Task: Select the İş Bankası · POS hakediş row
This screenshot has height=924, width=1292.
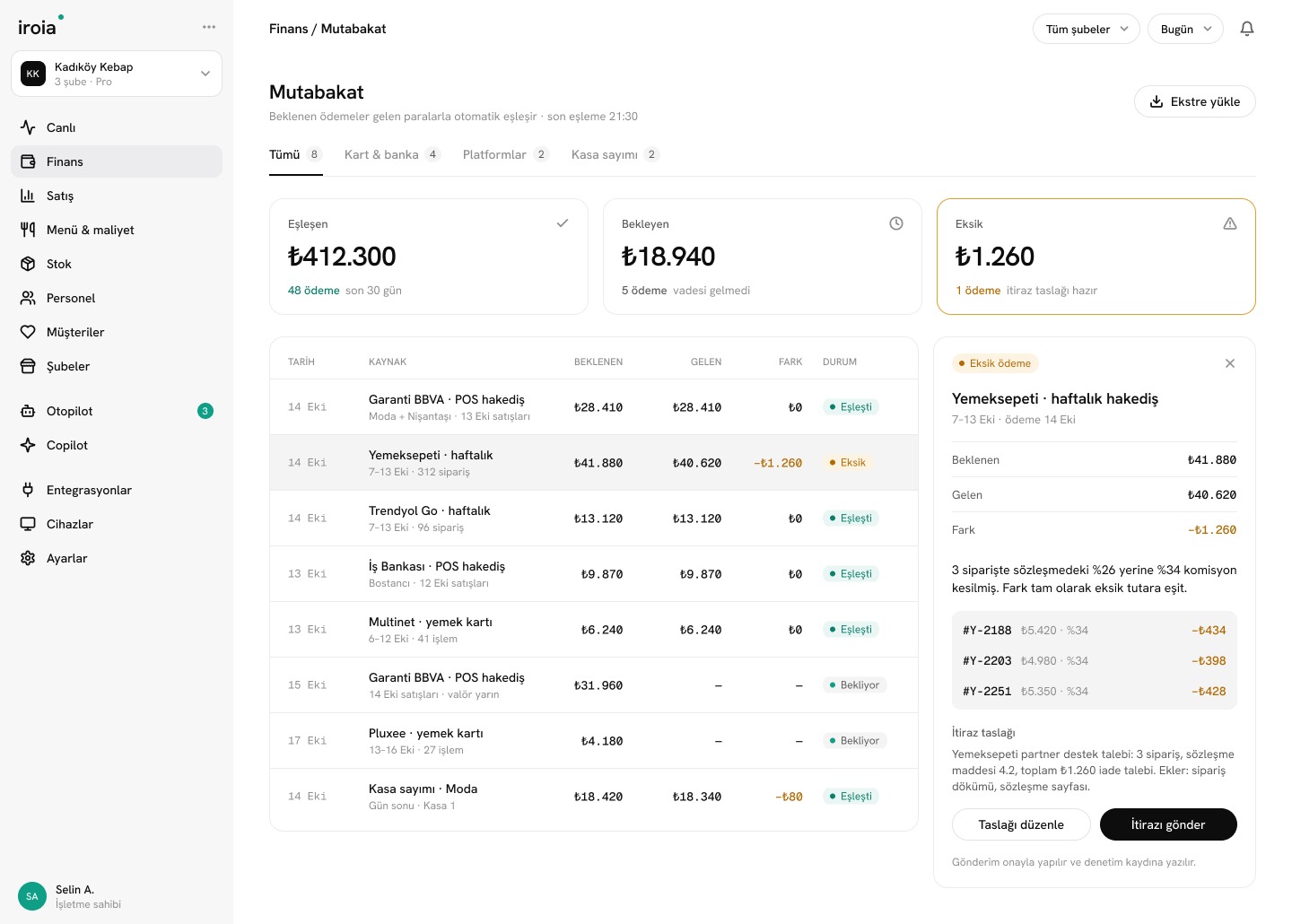Action: pos(594,574)
